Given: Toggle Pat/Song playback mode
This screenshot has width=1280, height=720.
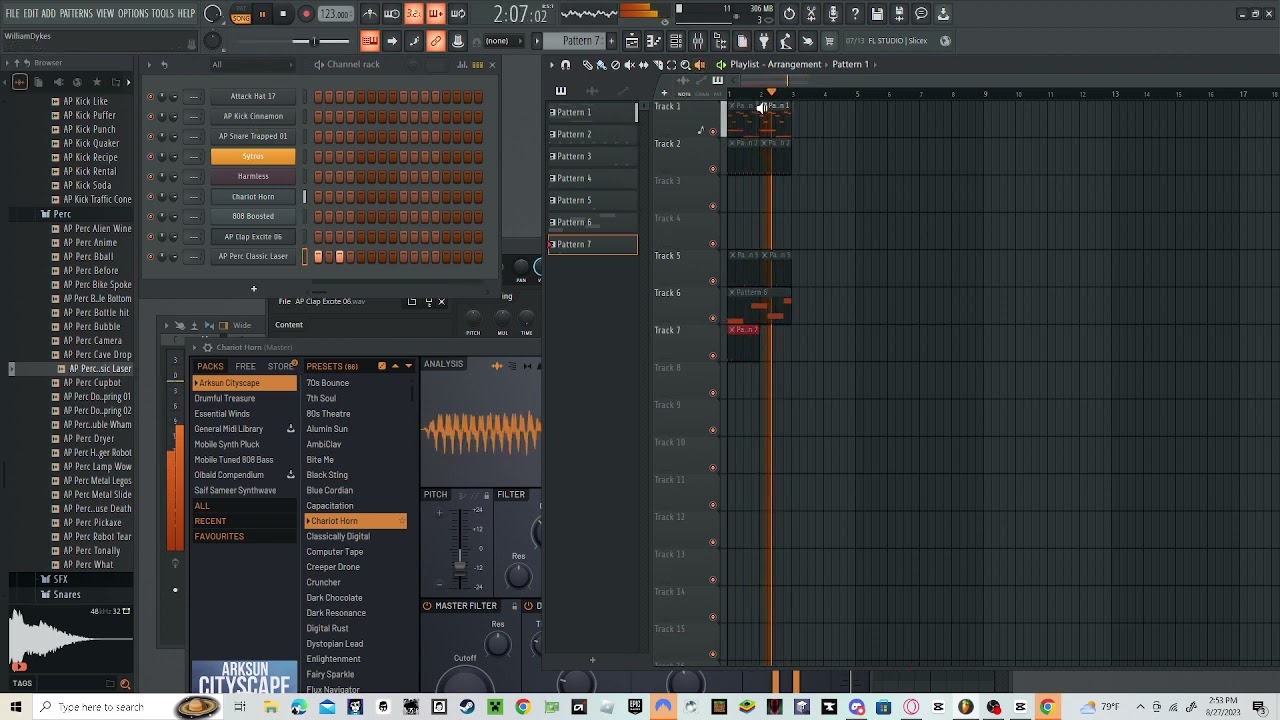Looking at the screenshot, I should [x=241, y=14].
